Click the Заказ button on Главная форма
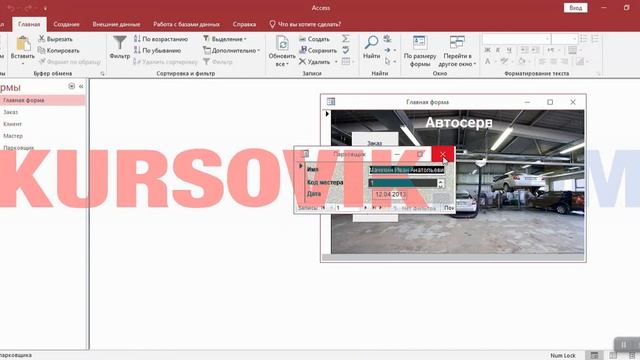This screenshot has height=360, width=640. tap(375, 143)
